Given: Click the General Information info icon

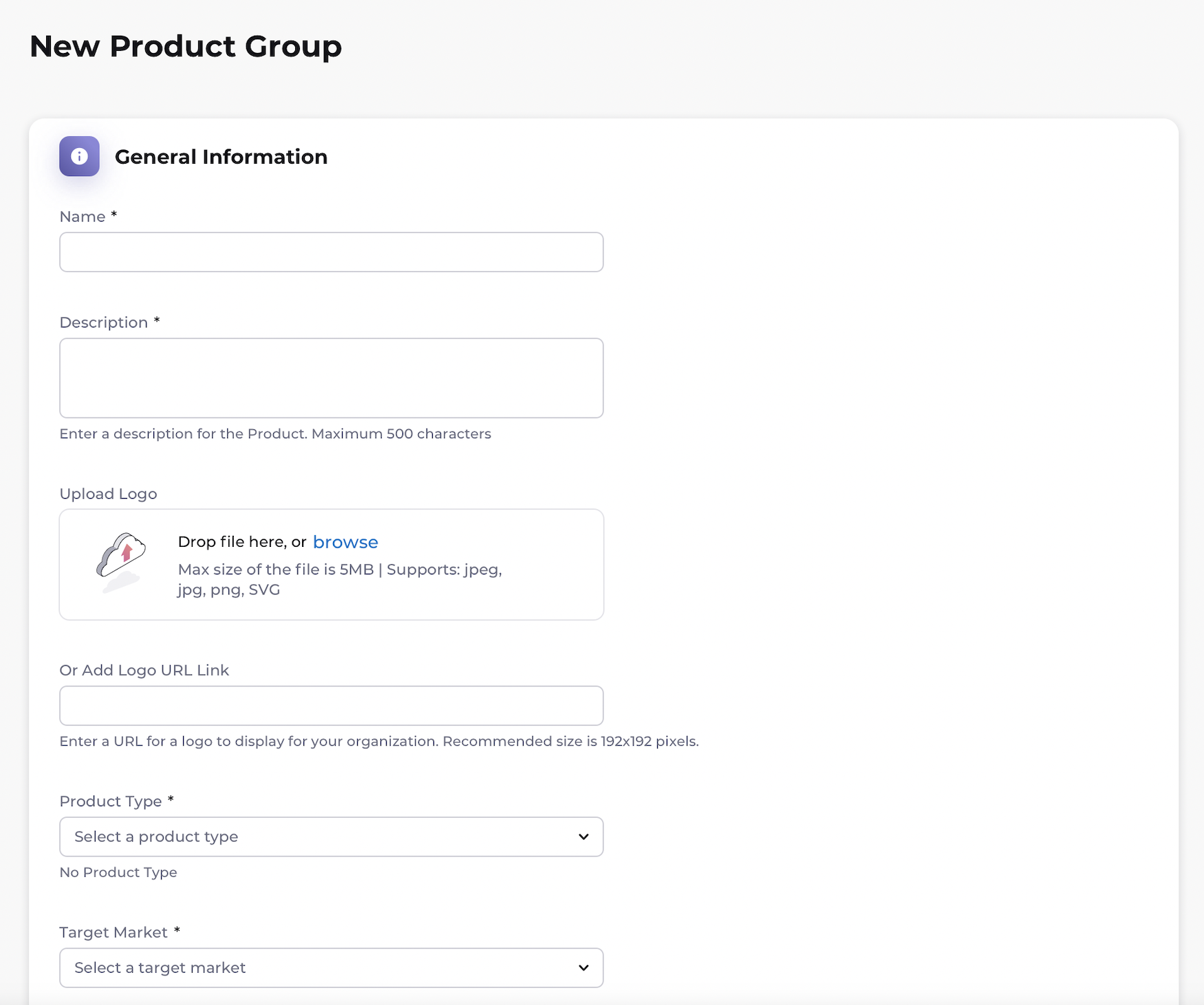Looking at the screenshot, I should 79,156.
